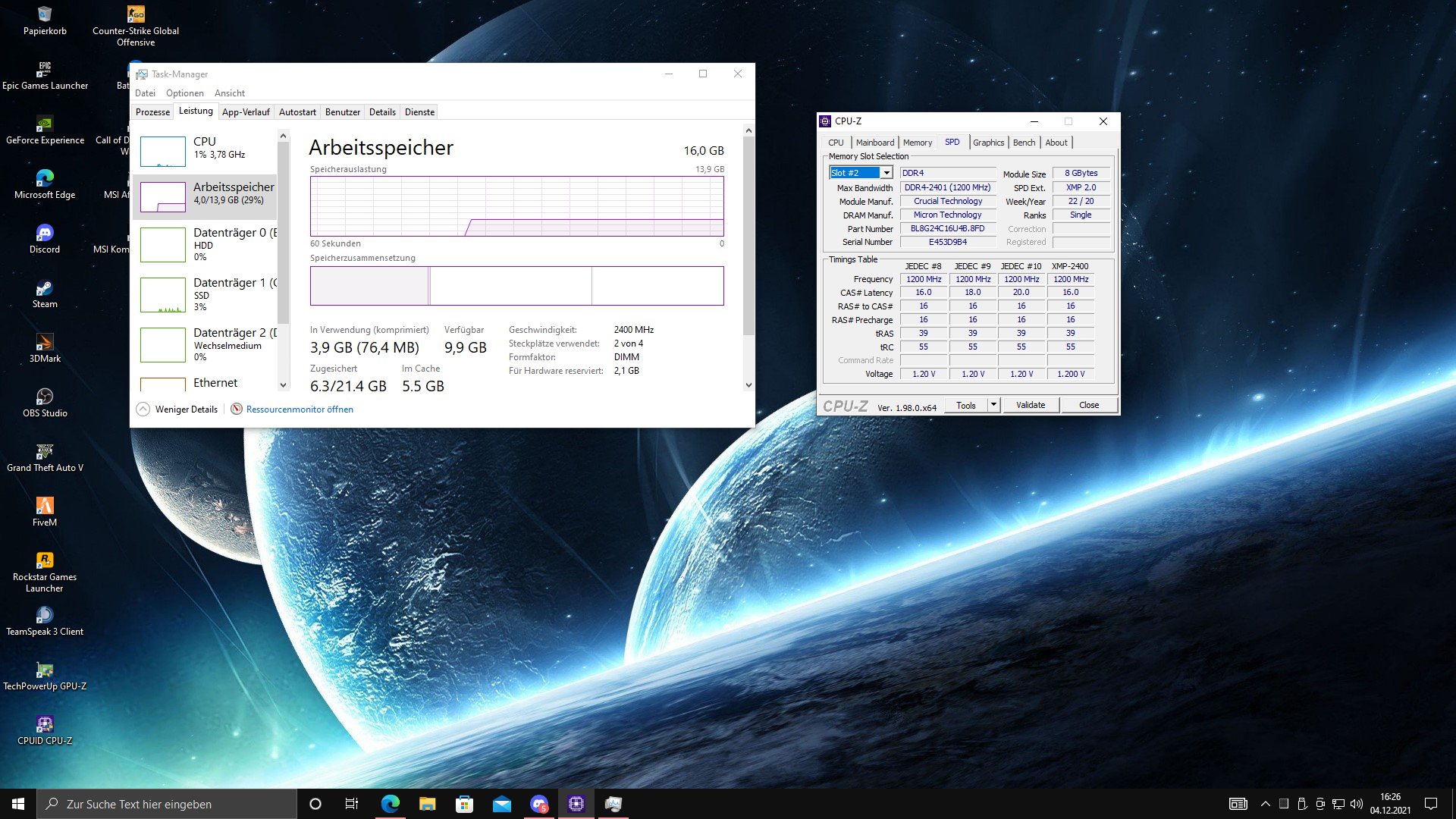Launch OBS Studio from desktop
This screenshot has width=1456, height=819.
(x=45, y=397)
